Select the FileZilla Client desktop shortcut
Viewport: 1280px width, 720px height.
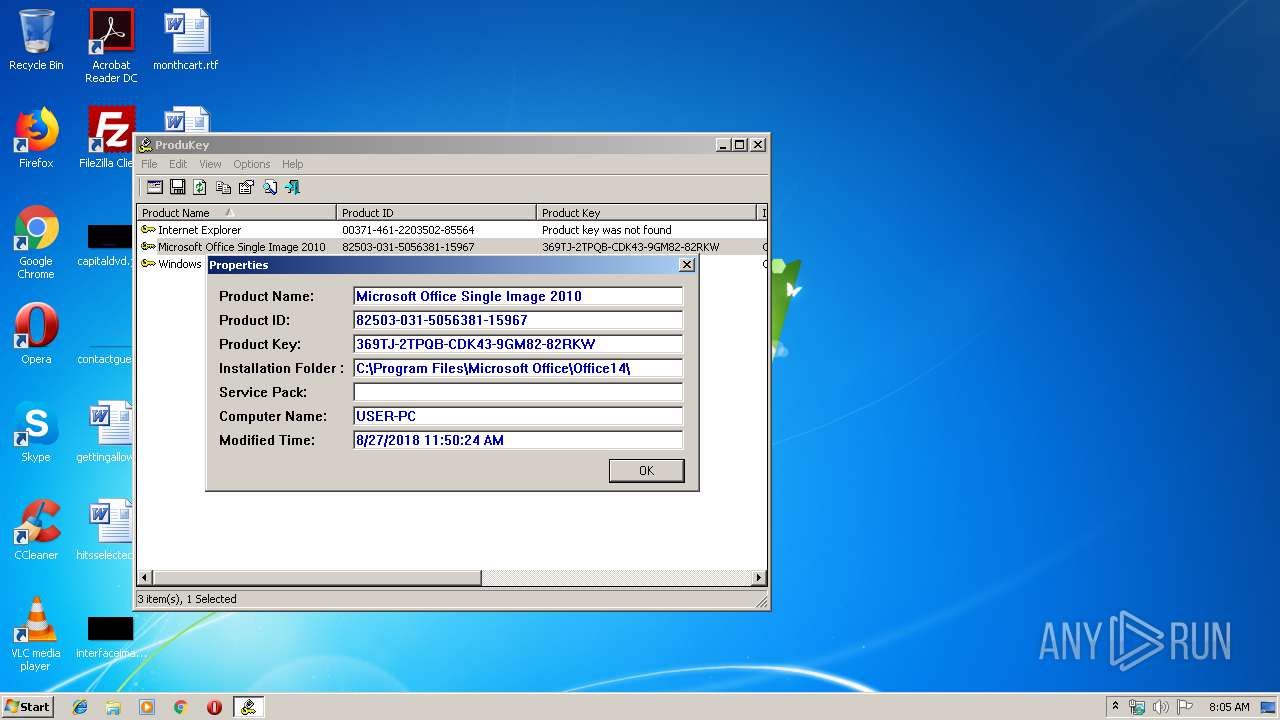(107, 138)
